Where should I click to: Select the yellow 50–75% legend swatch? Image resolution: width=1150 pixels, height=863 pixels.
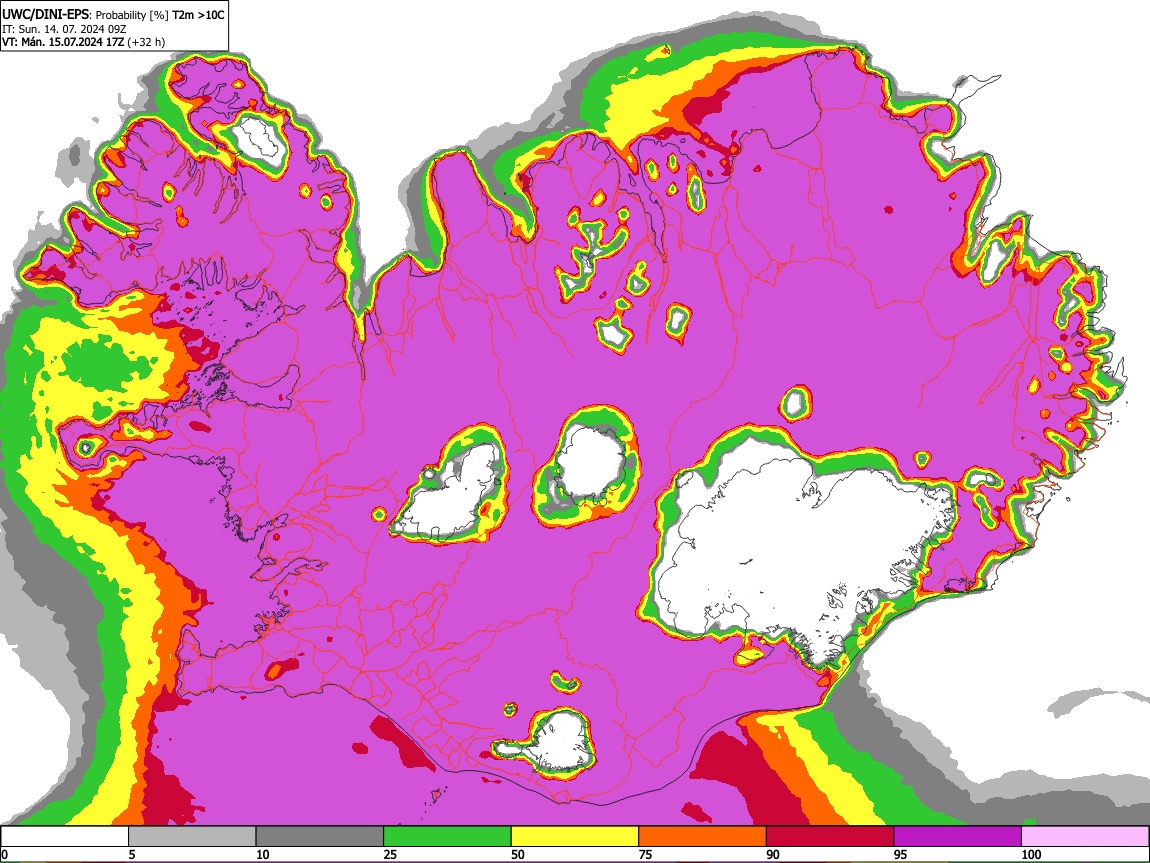pyautogui.click(x=575, y=836)
